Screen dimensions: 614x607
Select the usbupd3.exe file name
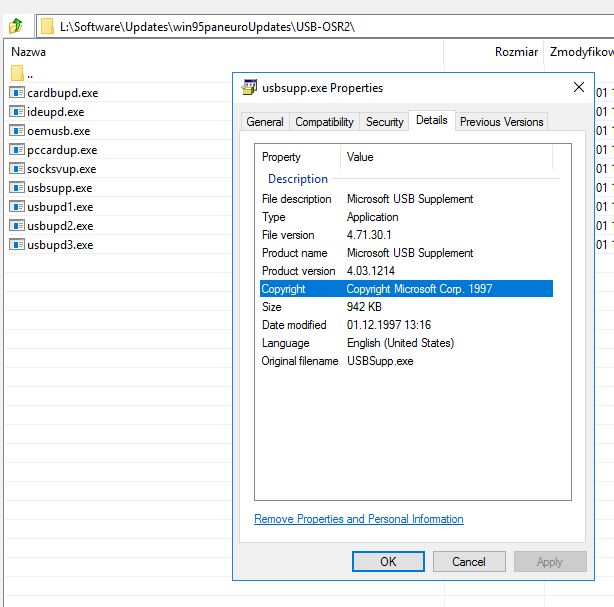[x=60, y=245]
